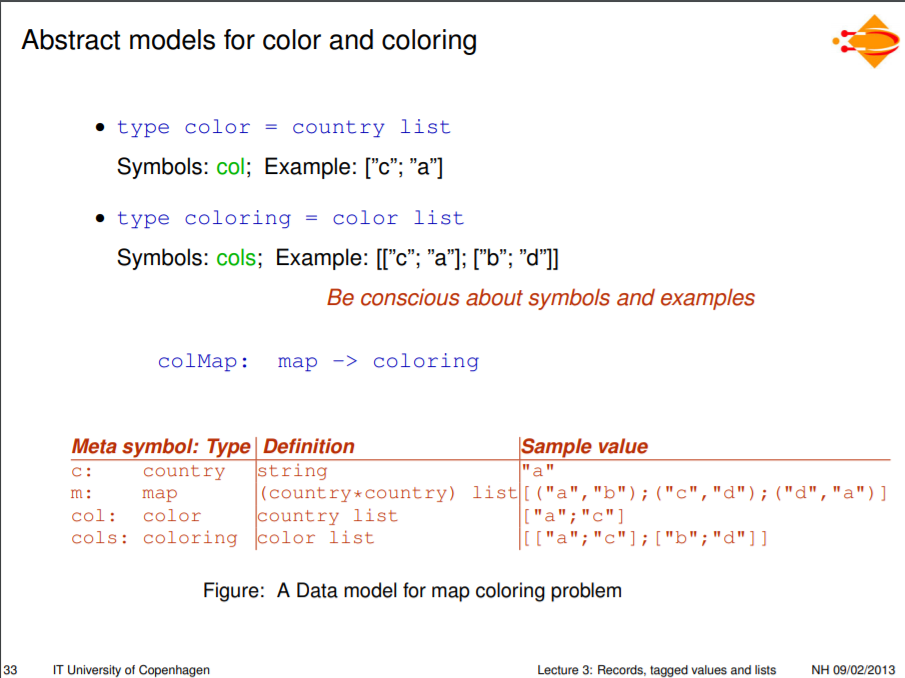The image size is (905, 678).
Task: Click the footer date 'NH 09/02/2013'
Action: [x=853, y=670]
